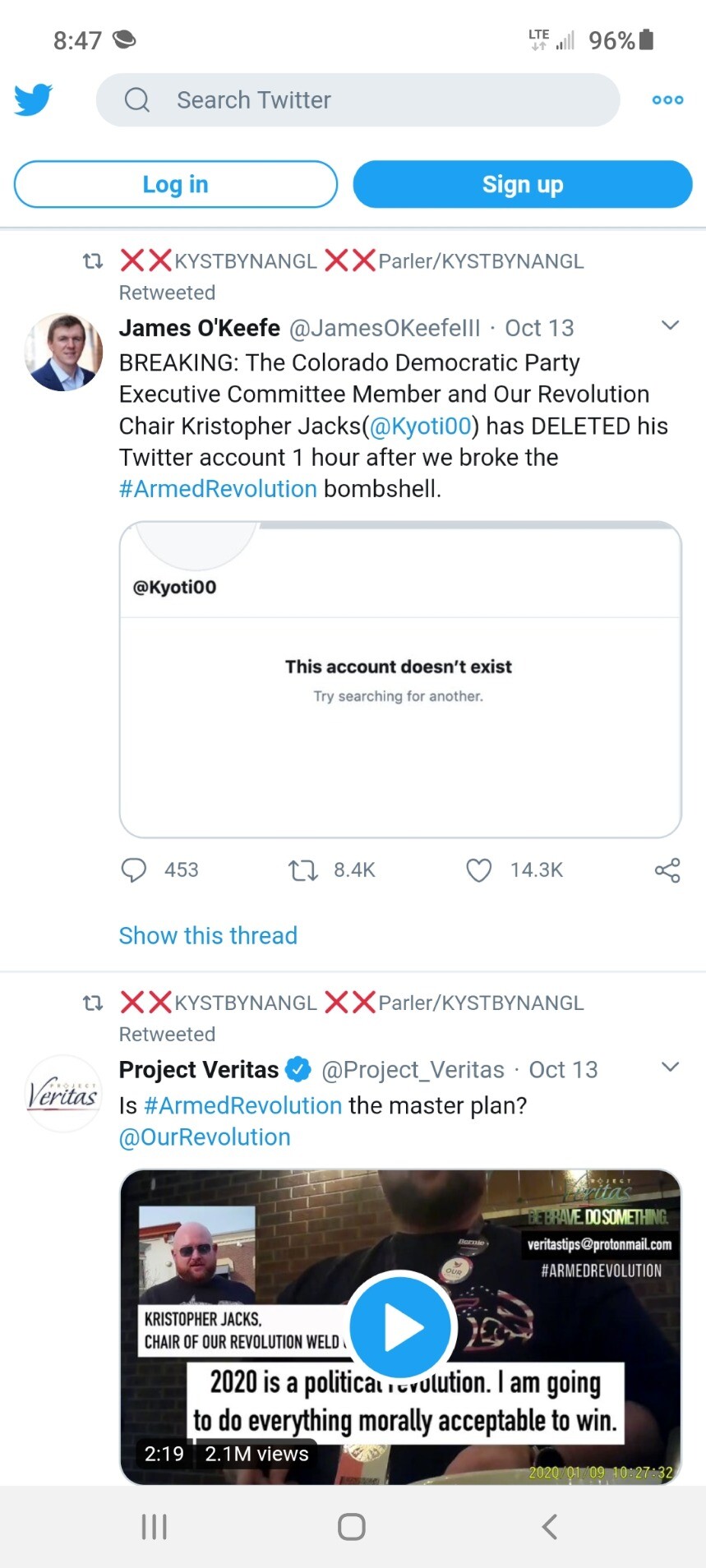Image resolution: width=706 pixels, height=1568 pixels.
Task: Open Android recent apps view
Action: tap(155, 1526)
